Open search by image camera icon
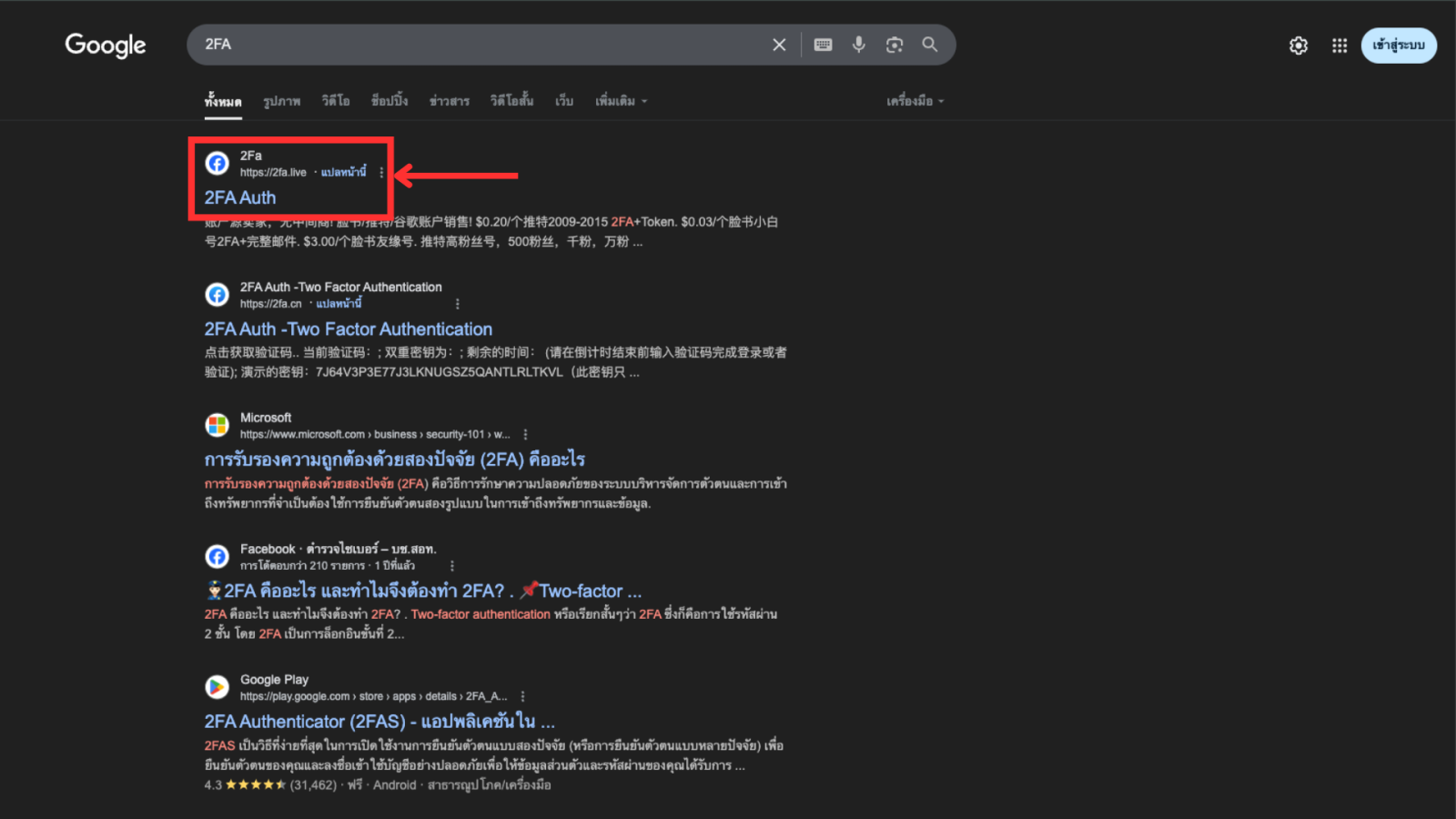This screenshot has width=1456, height=819. [x=895, y=45]
